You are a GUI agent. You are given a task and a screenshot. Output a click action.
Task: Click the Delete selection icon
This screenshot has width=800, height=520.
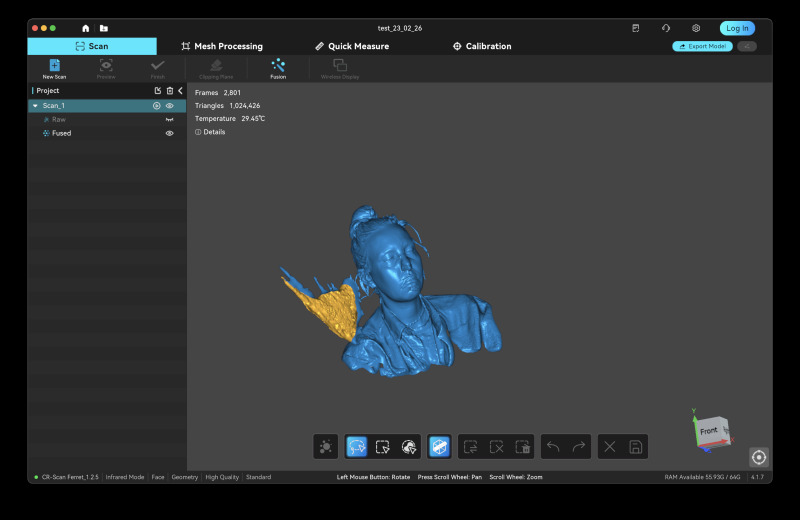[522, 447]
